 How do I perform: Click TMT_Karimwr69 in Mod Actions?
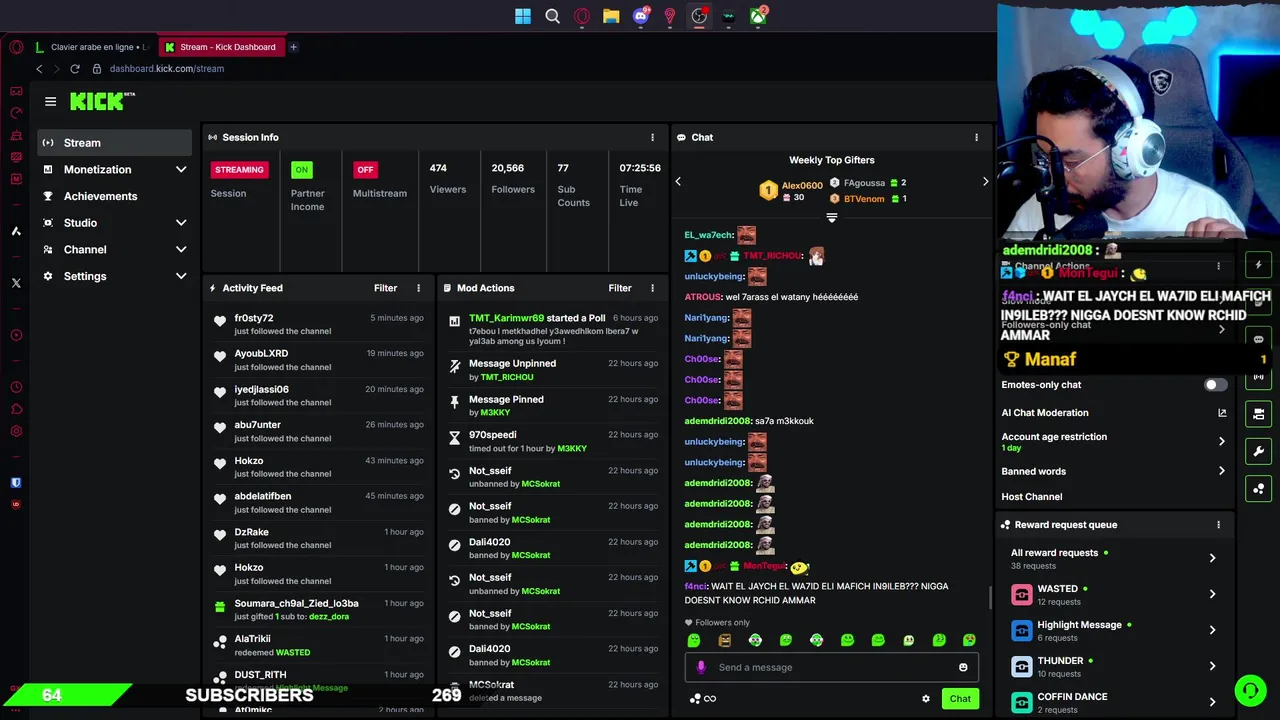506,318
